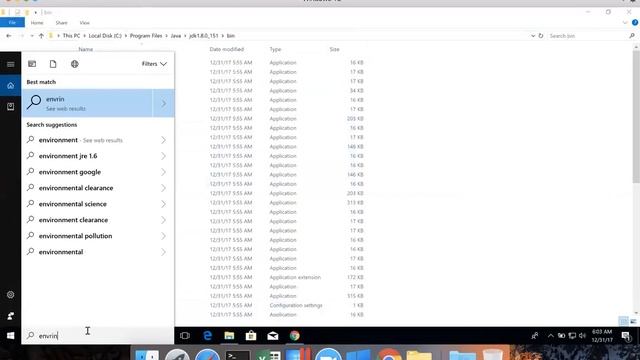Open the File tab in Explorer
This screenshot has height=360, width=640.
pyautogui.click(x=12, y=23)
